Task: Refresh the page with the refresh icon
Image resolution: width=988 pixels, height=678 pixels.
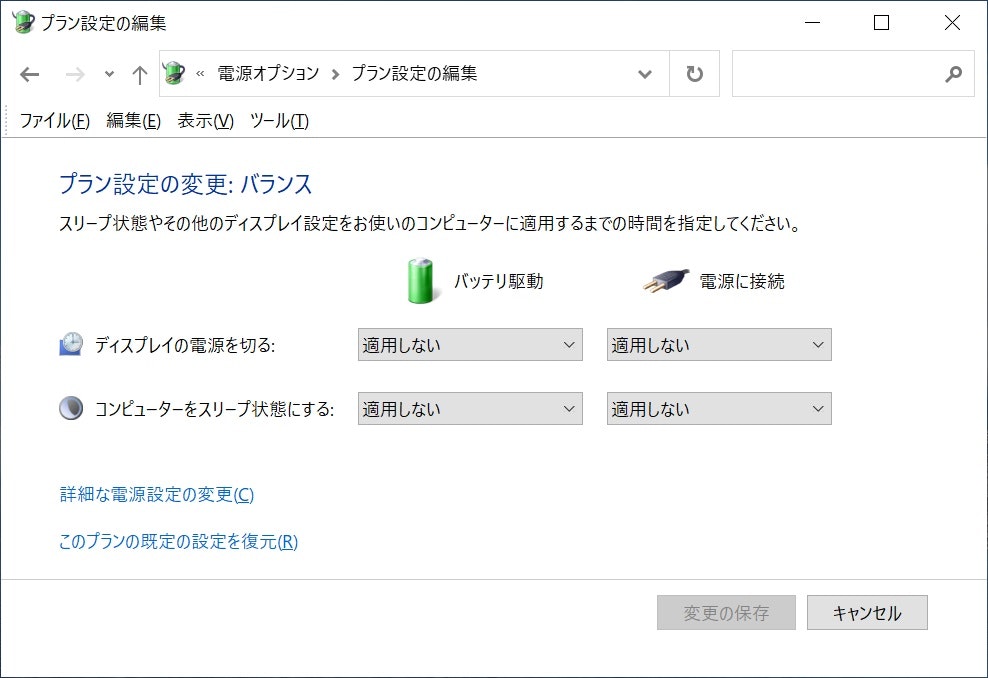Action: coord(694,74)
